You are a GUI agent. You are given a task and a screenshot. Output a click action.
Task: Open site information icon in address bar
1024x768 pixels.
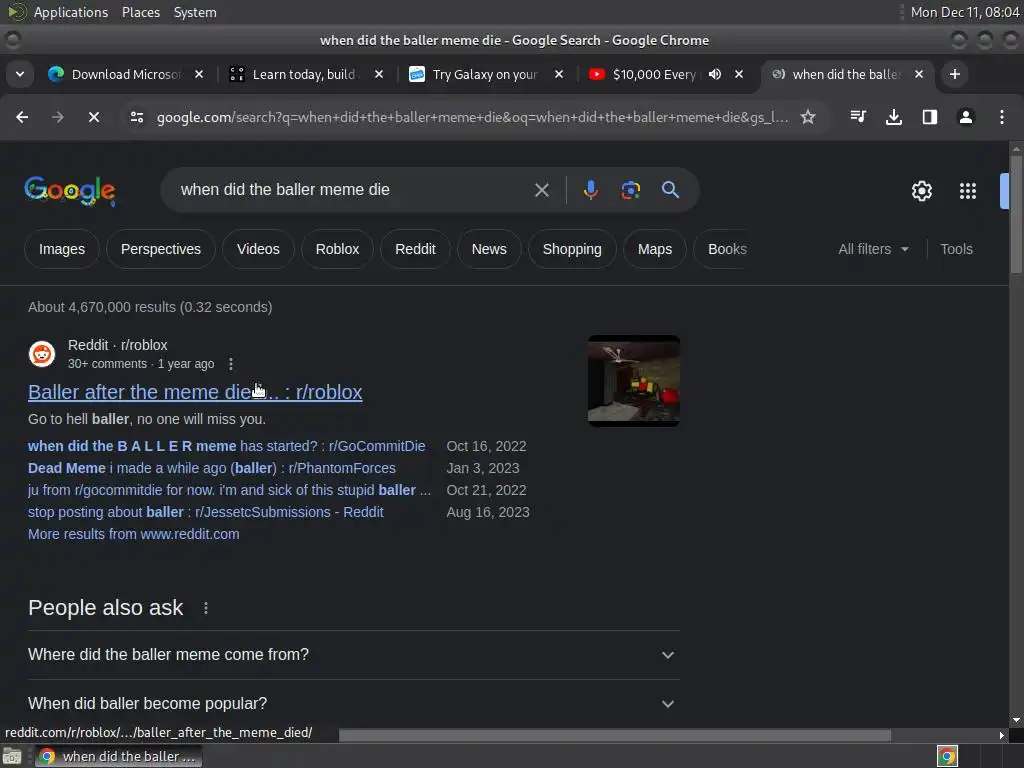click(x=136, y=117)
